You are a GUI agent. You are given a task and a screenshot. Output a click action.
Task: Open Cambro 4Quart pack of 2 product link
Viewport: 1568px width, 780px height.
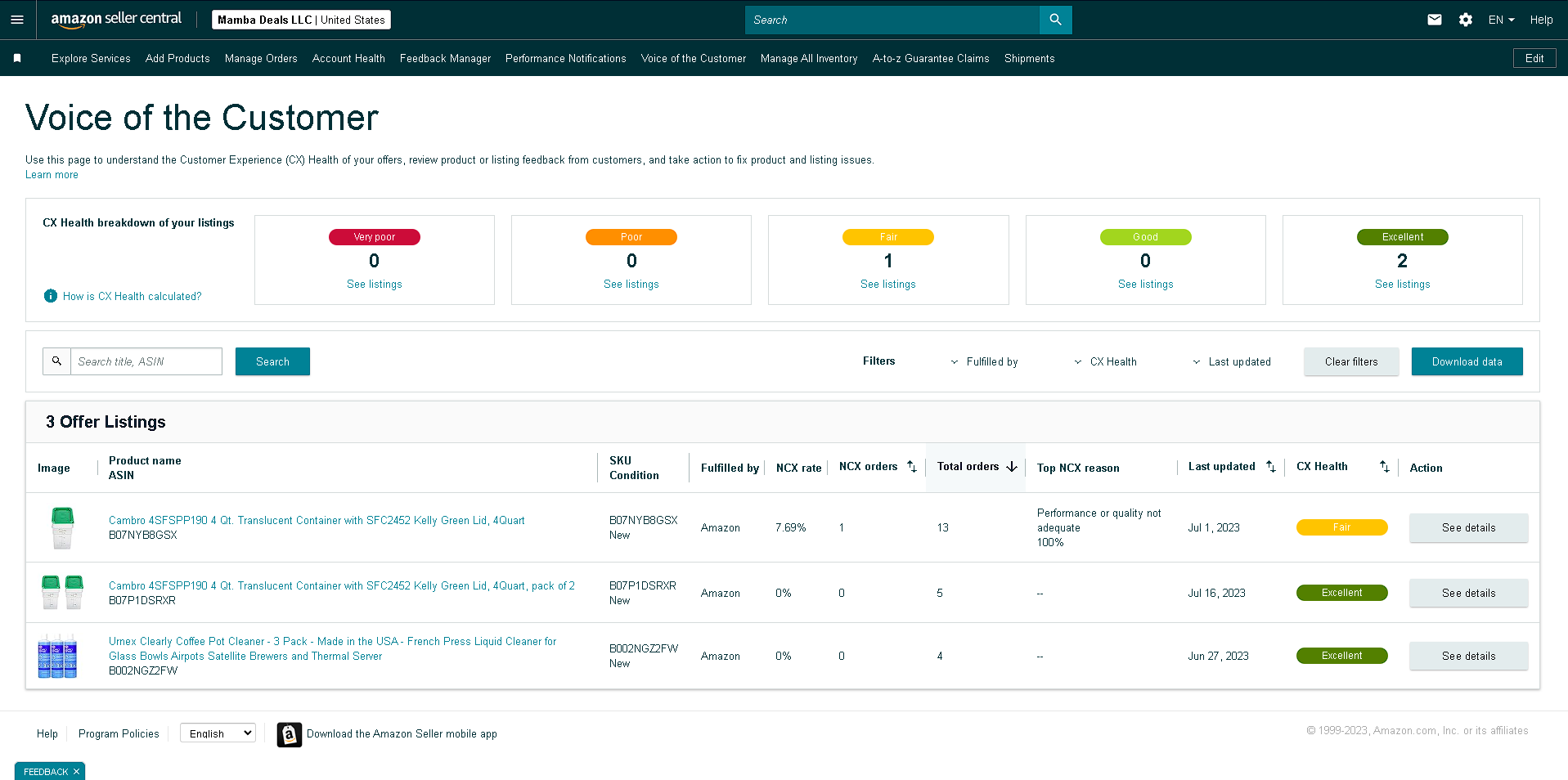coord(342,585)
